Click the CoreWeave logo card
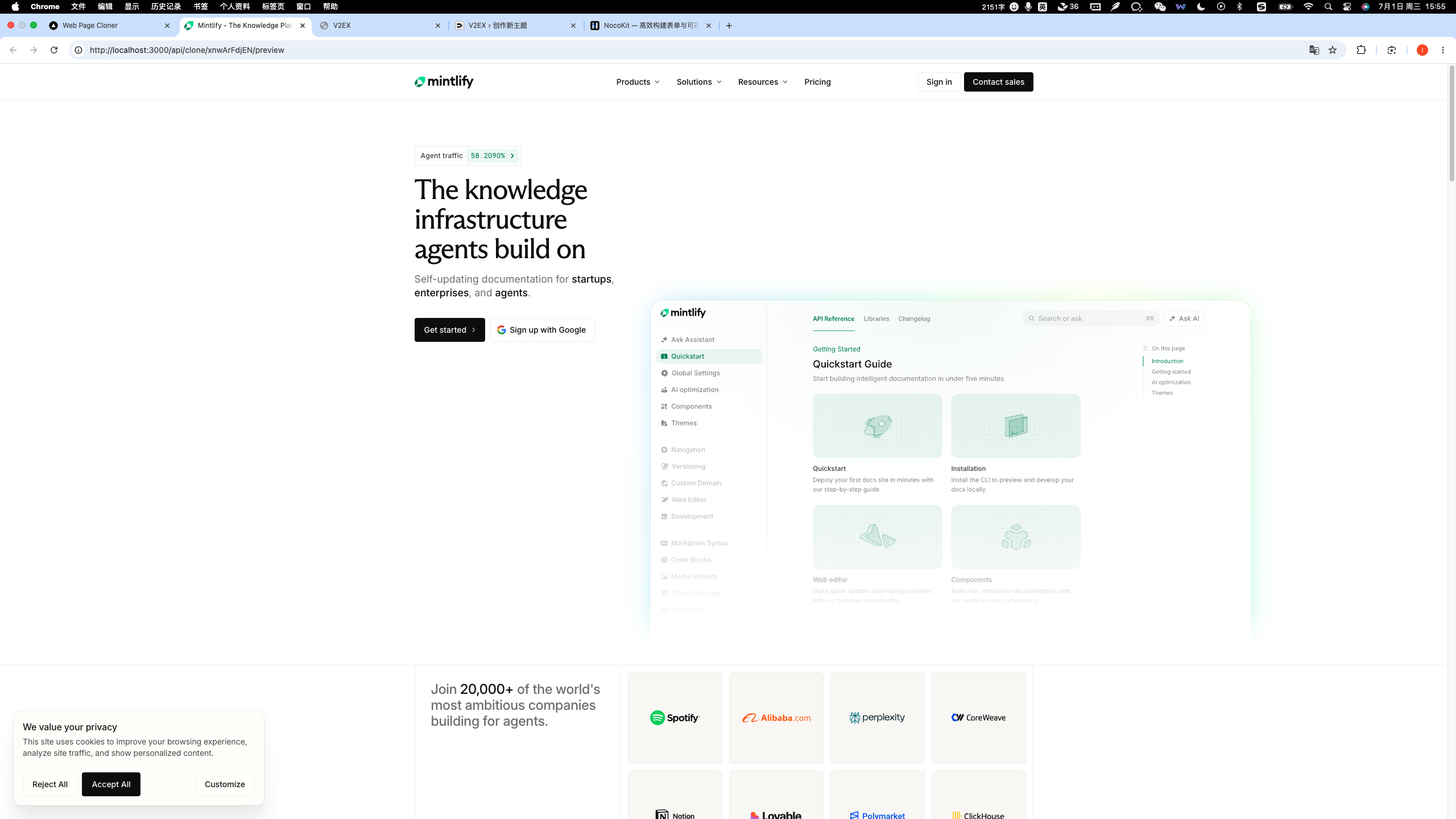The image size is (1456, 819). point(978,718)
